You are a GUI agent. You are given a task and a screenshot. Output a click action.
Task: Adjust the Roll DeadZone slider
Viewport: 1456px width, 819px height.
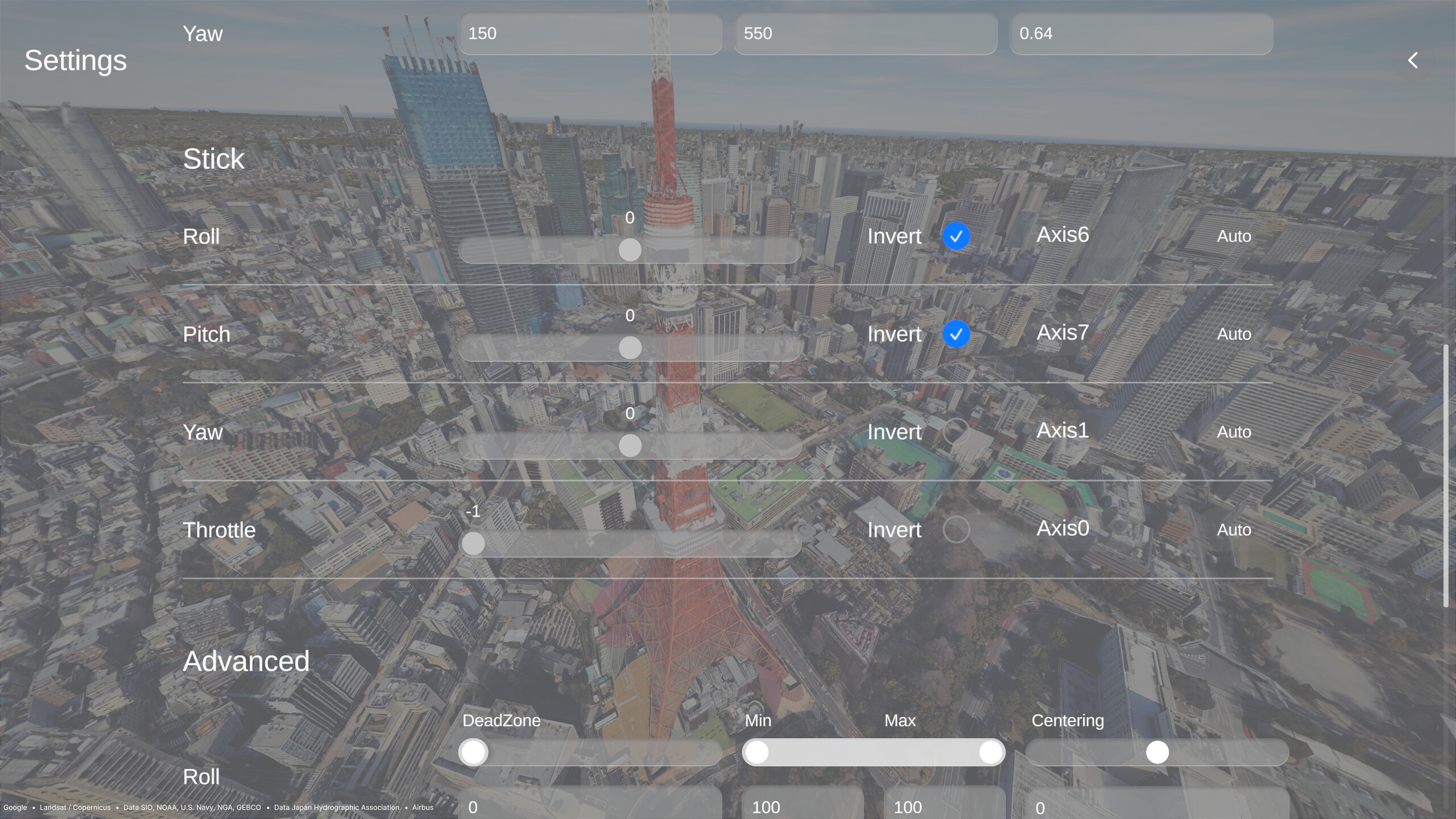point(473,752)
